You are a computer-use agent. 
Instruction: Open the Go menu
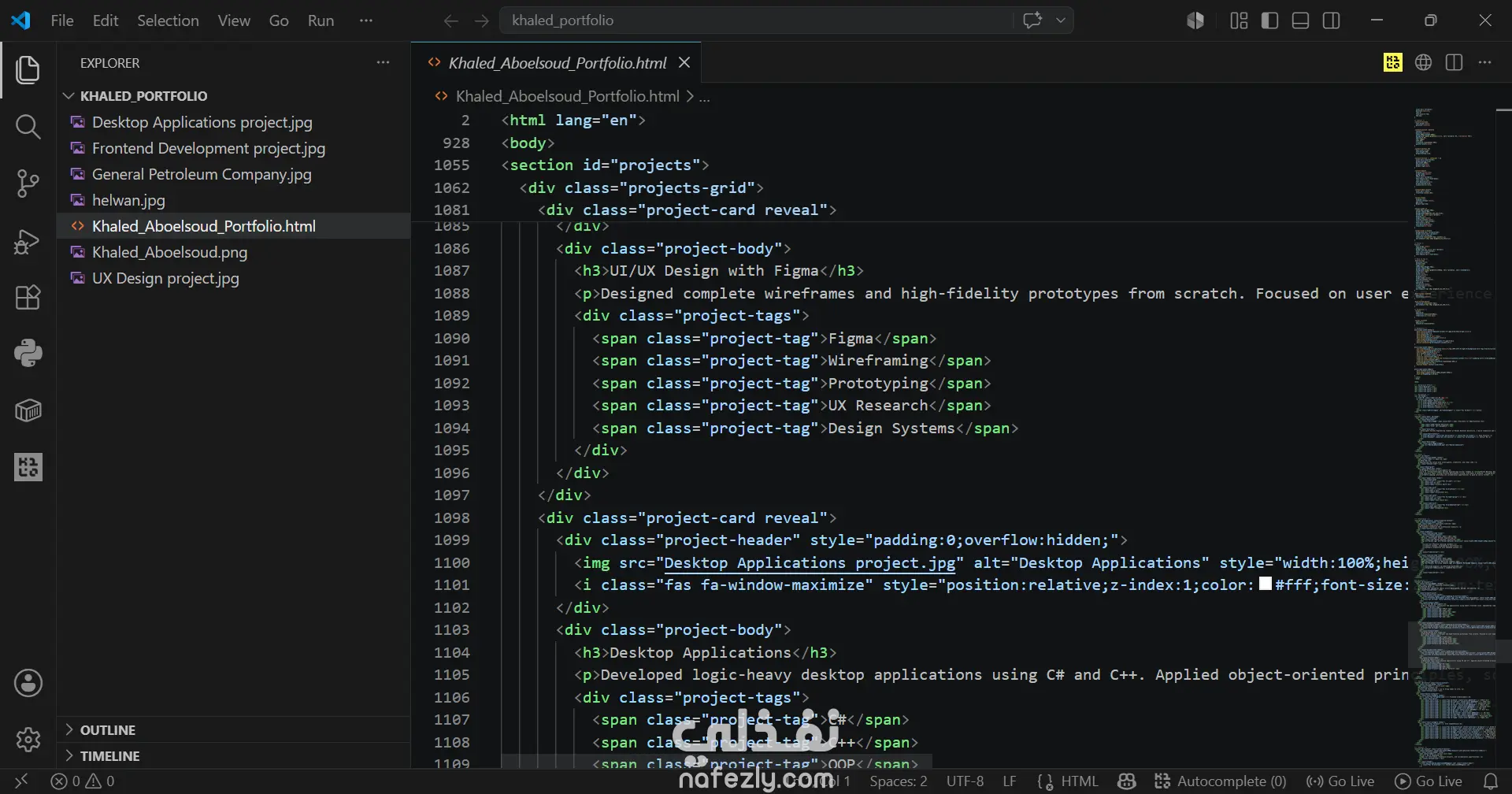(x=279, y=20)
